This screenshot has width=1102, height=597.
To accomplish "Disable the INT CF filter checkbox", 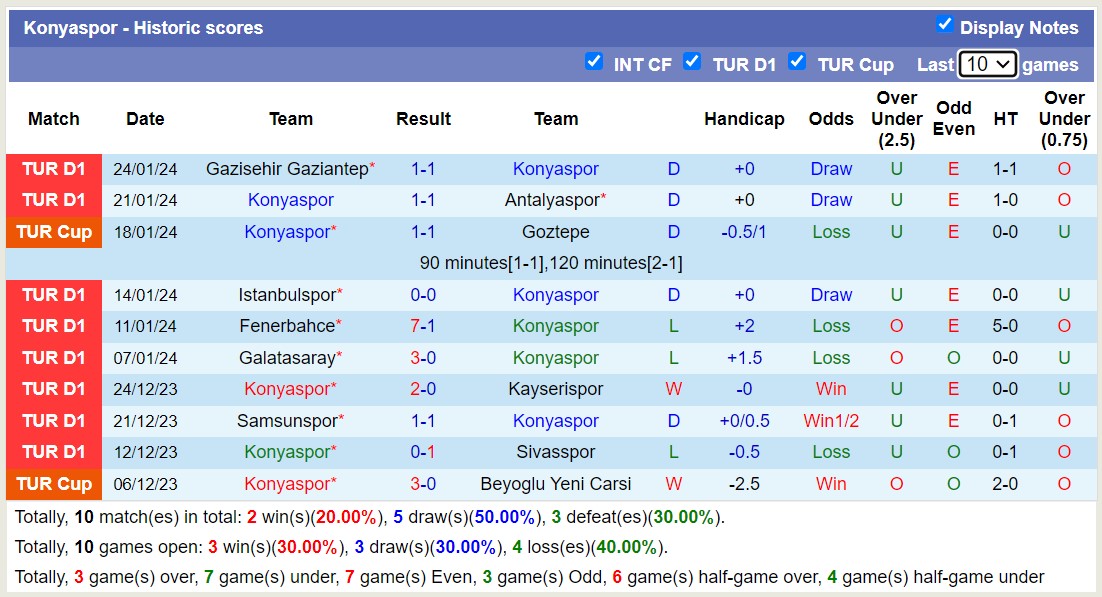I will click(x=594, y=61).
